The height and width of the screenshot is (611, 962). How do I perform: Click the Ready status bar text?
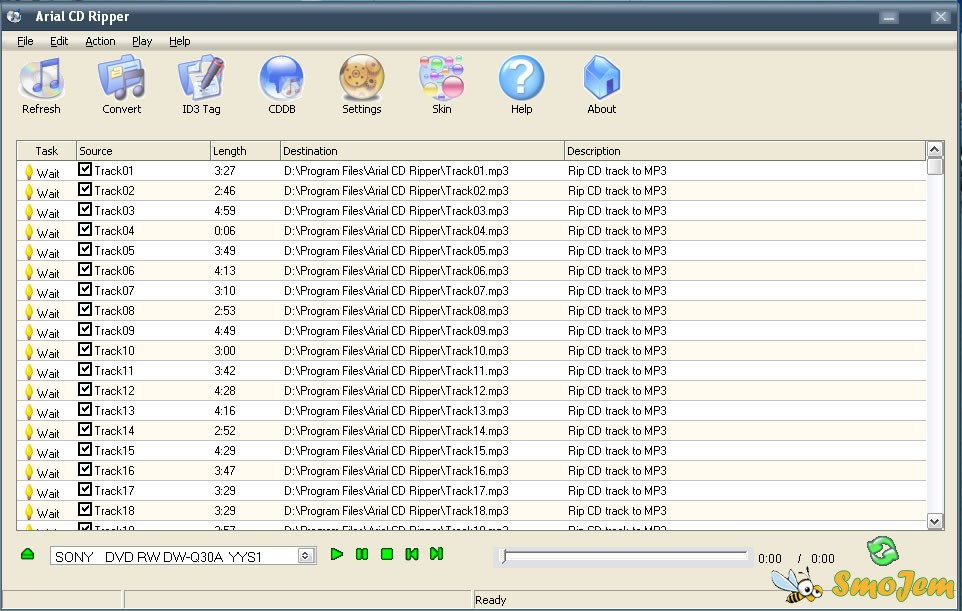[490, 600]
